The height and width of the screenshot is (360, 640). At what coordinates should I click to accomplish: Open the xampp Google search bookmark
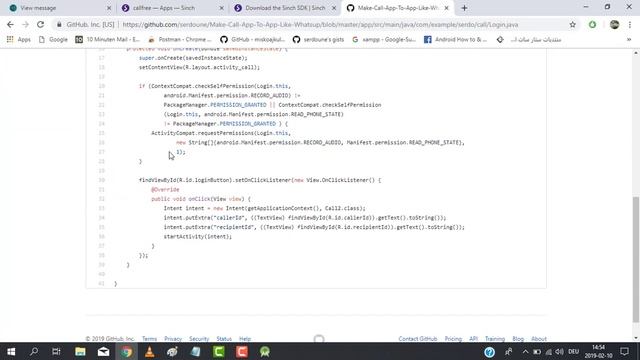click(384, 40)
